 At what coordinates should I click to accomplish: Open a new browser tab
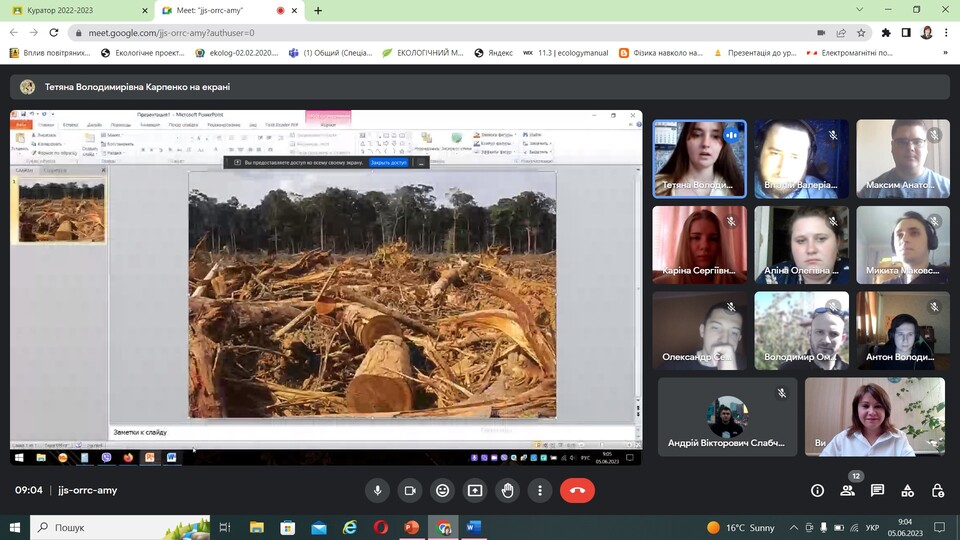[318, 10]
